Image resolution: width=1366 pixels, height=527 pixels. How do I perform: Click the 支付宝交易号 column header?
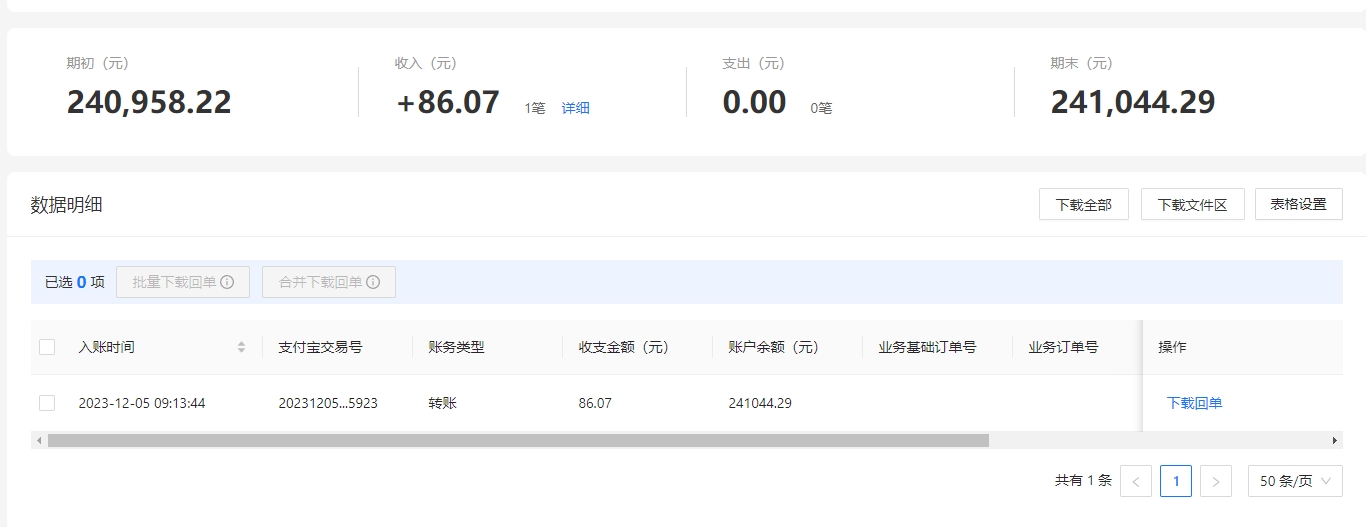320,347
